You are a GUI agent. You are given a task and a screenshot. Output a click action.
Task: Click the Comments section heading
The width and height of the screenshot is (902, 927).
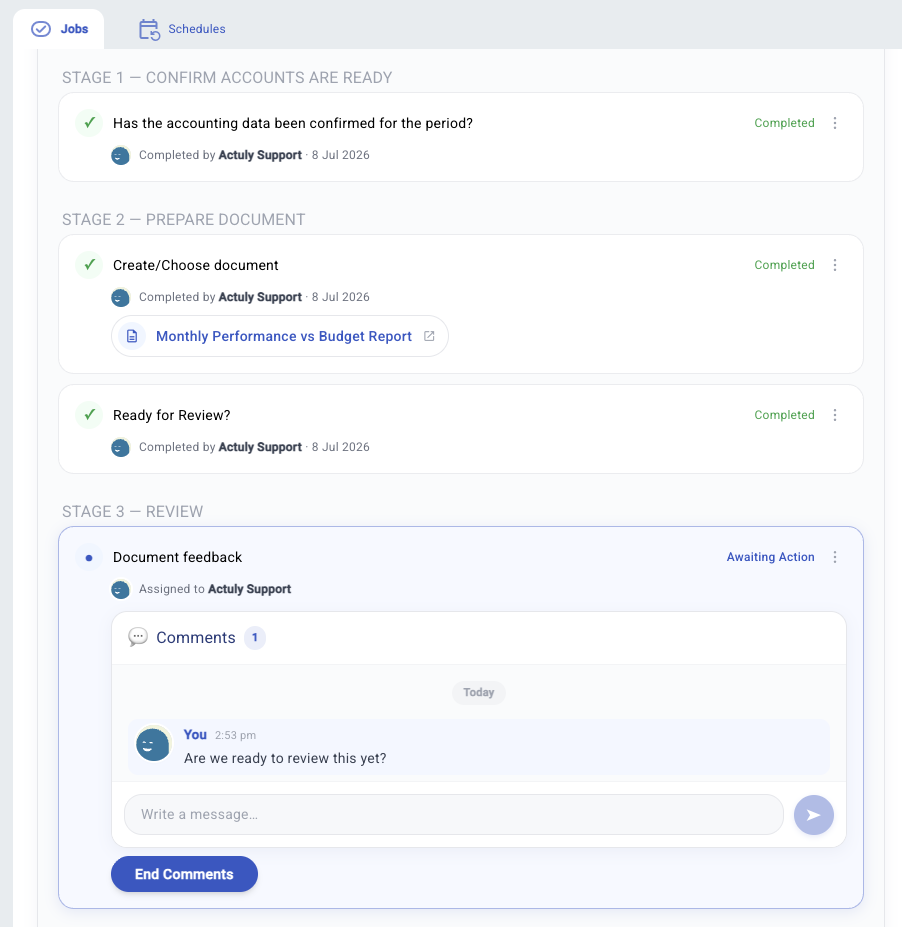[x=196, y=637]
